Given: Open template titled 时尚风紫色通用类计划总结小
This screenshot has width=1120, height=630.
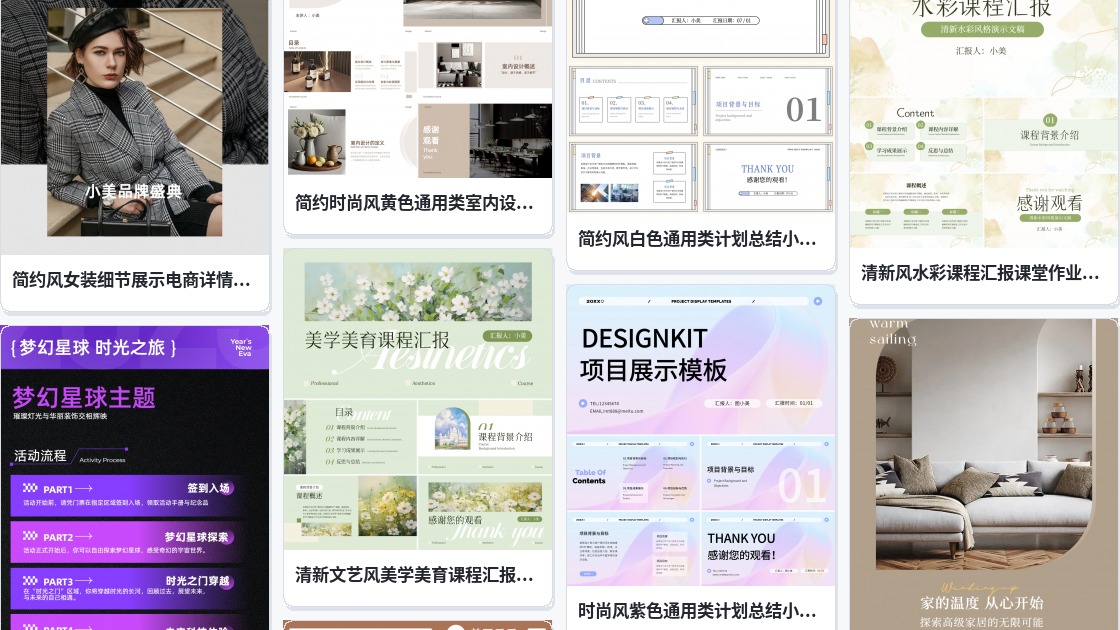Looking at the screenshot, I should 697,611.
